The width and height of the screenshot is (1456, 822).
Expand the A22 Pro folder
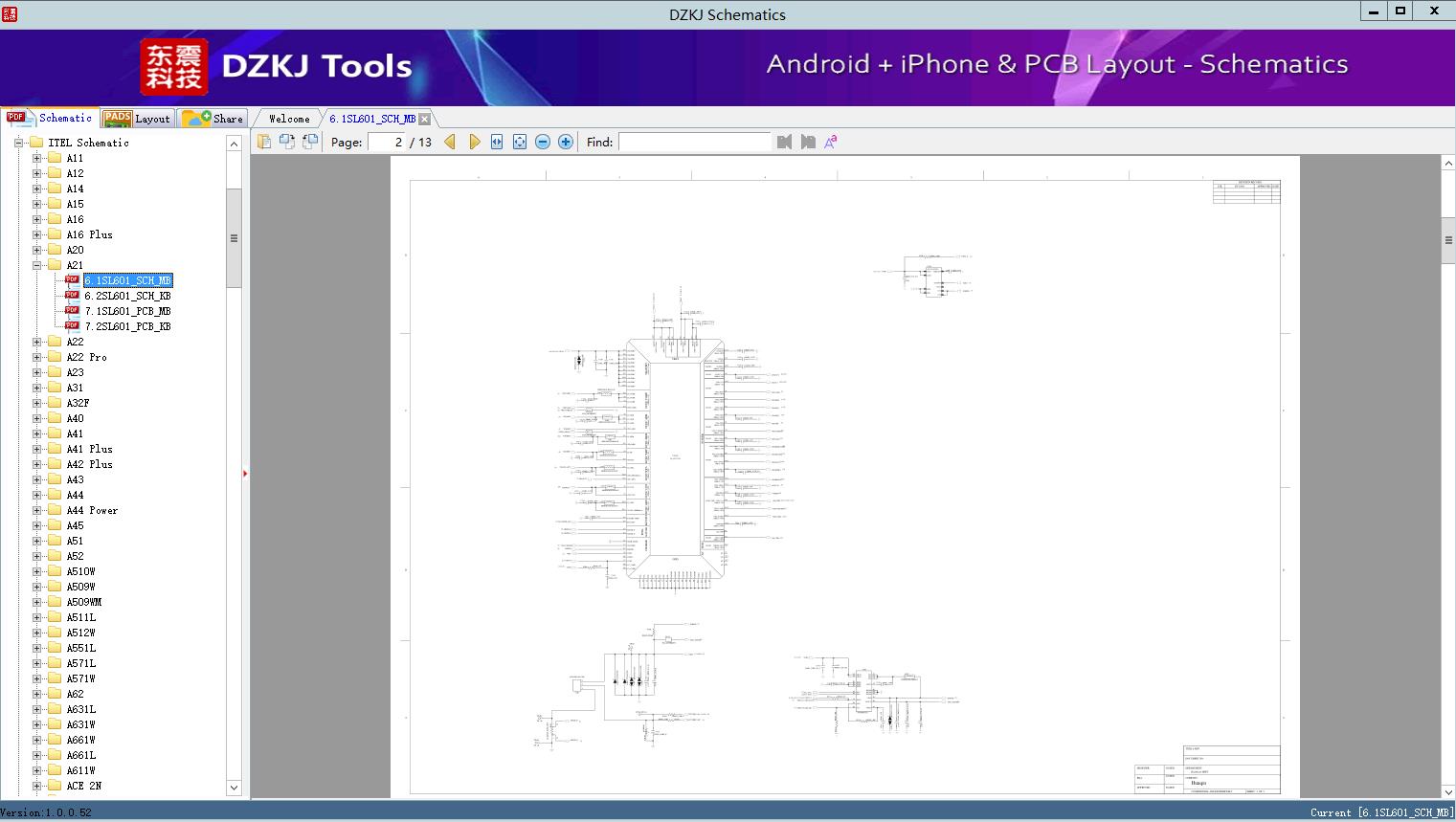click(36, 357)
